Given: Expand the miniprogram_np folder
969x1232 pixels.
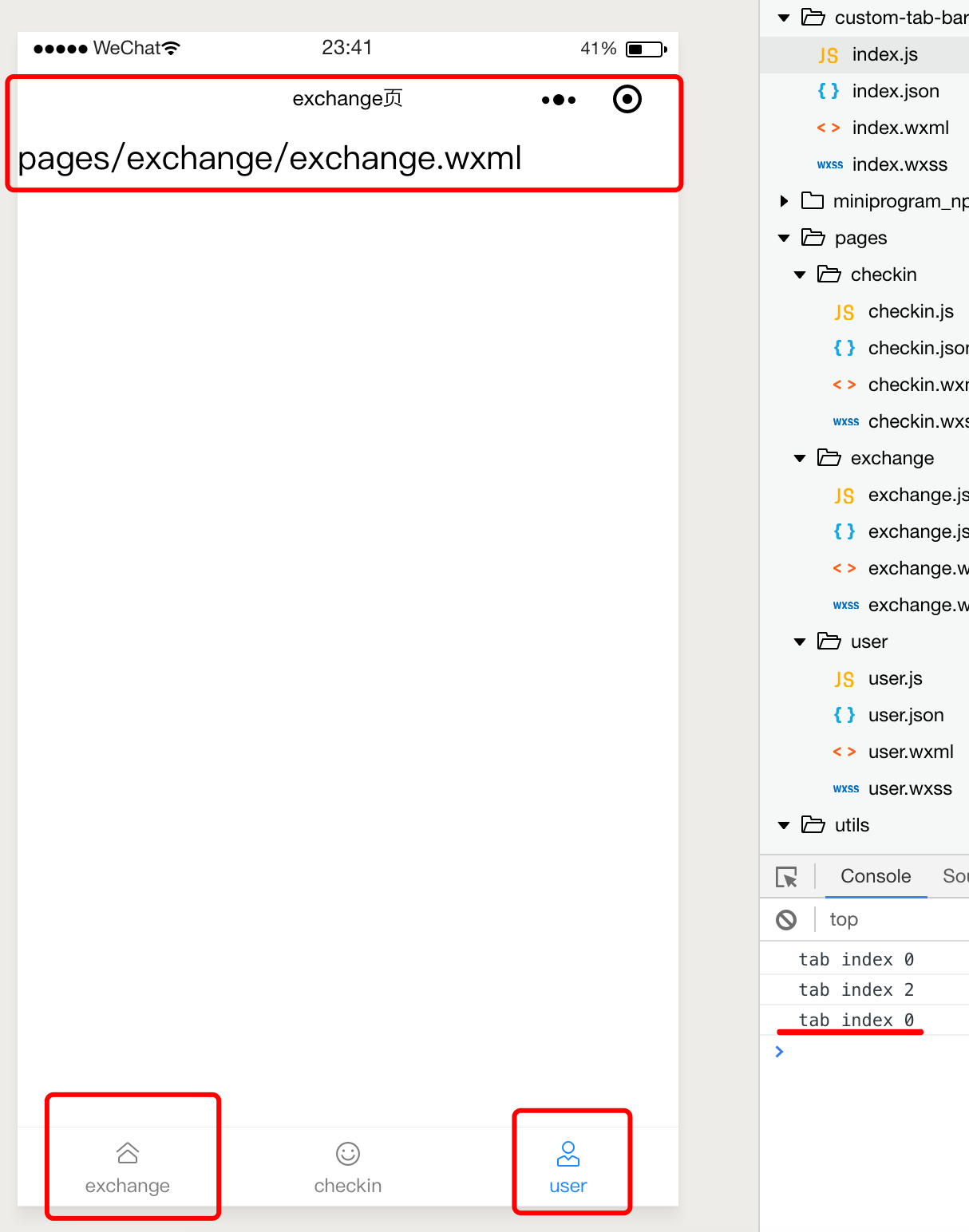Looking at the screenshot, I should pyautogui.click(x=782, y=201).
